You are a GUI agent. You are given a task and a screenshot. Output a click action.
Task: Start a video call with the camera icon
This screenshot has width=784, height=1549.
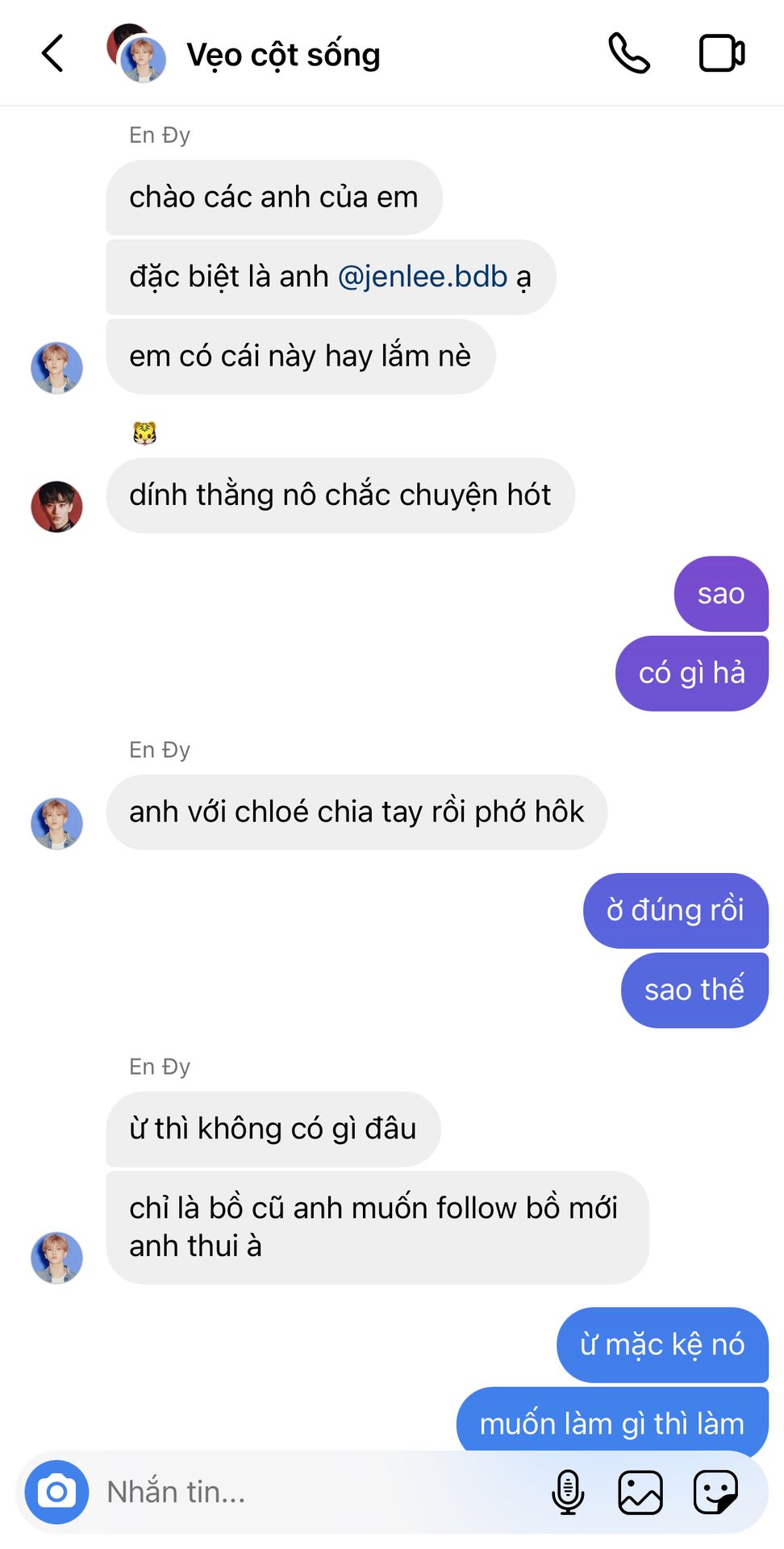[x=722, y=54]
